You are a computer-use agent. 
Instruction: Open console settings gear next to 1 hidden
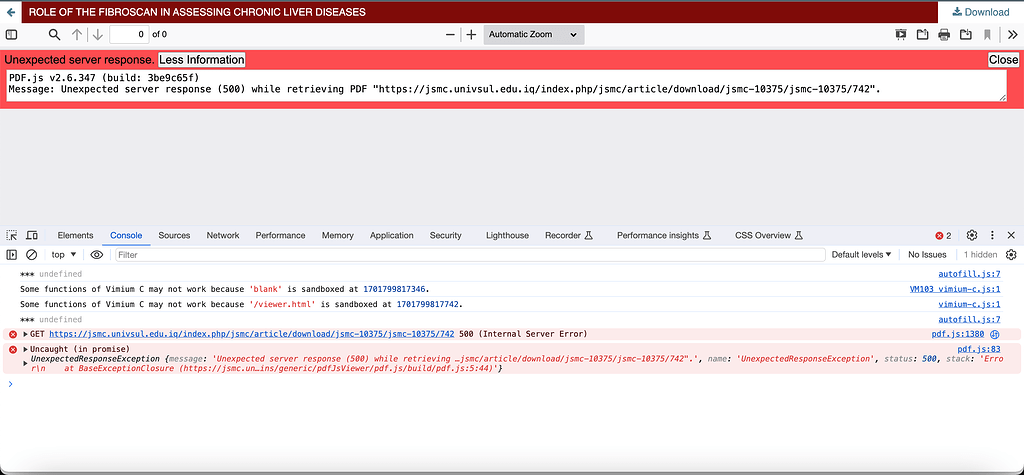coord(1011,255)
